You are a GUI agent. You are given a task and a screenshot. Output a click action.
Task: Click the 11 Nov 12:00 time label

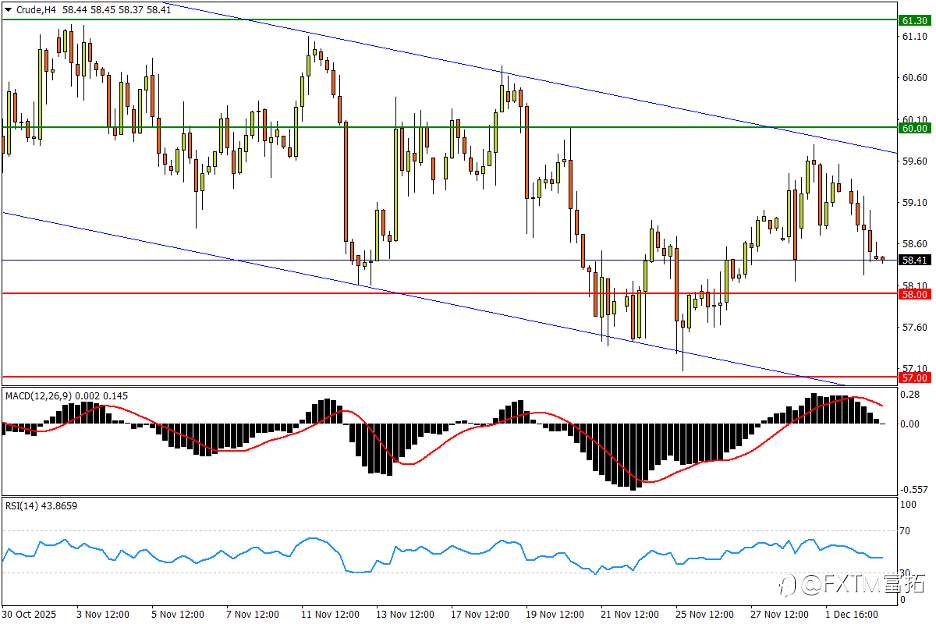pyautogui.click(x=330, y=614)
